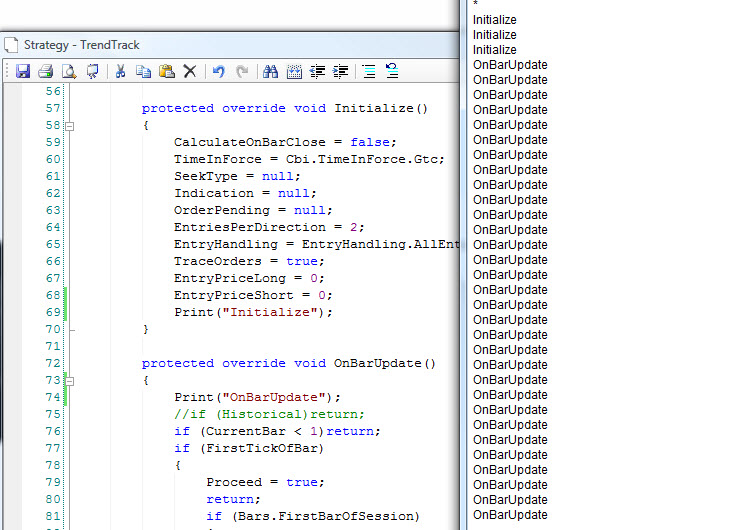Click the Paste clipboard icon
The image size is (750, 530).
pyautogui.click(x=166, y=71)
